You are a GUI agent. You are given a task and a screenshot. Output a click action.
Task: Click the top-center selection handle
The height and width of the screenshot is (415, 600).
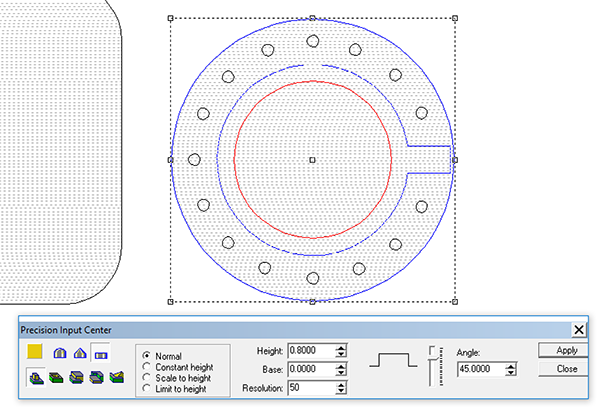(312, 18)
